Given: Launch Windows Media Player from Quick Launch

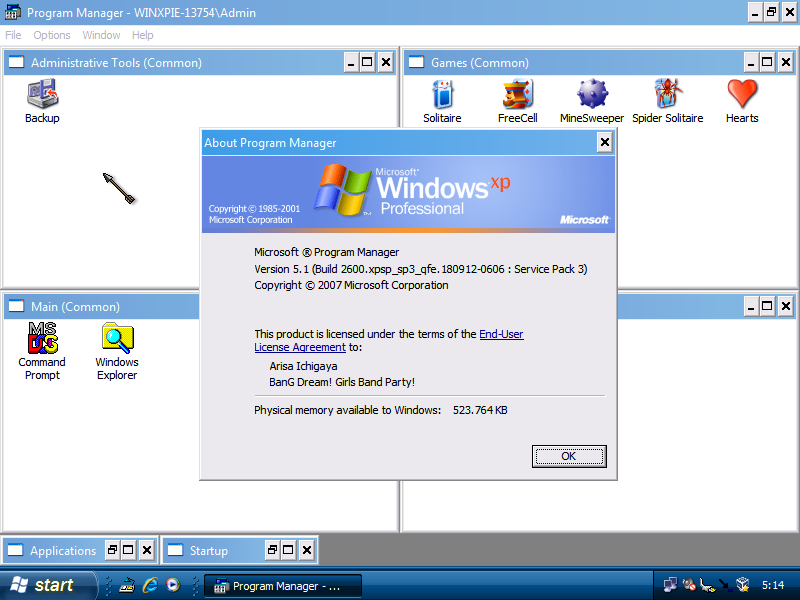Looking at the screenshot, I should pyautogui.click(x=173, y=585).
